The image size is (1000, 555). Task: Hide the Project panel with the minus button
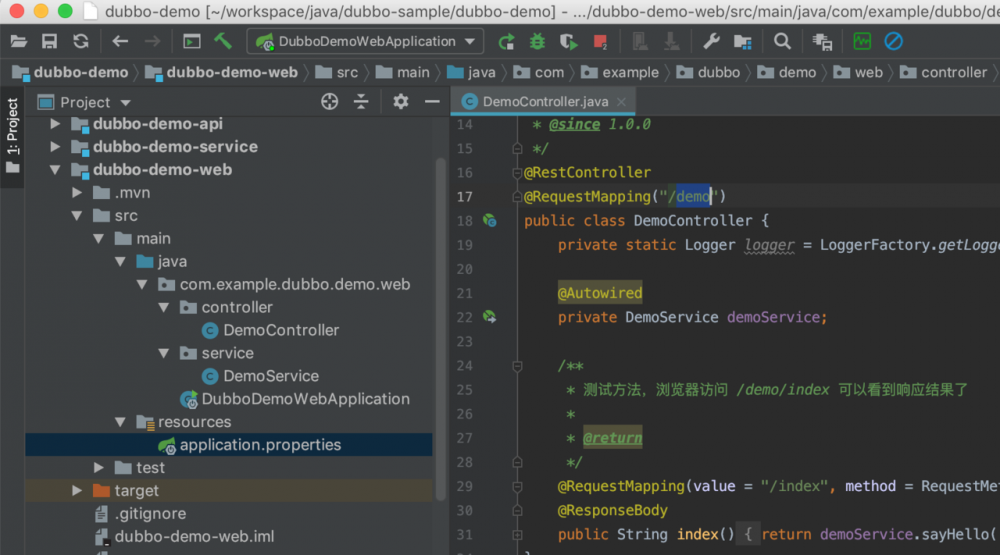click(x=432, y=102)
